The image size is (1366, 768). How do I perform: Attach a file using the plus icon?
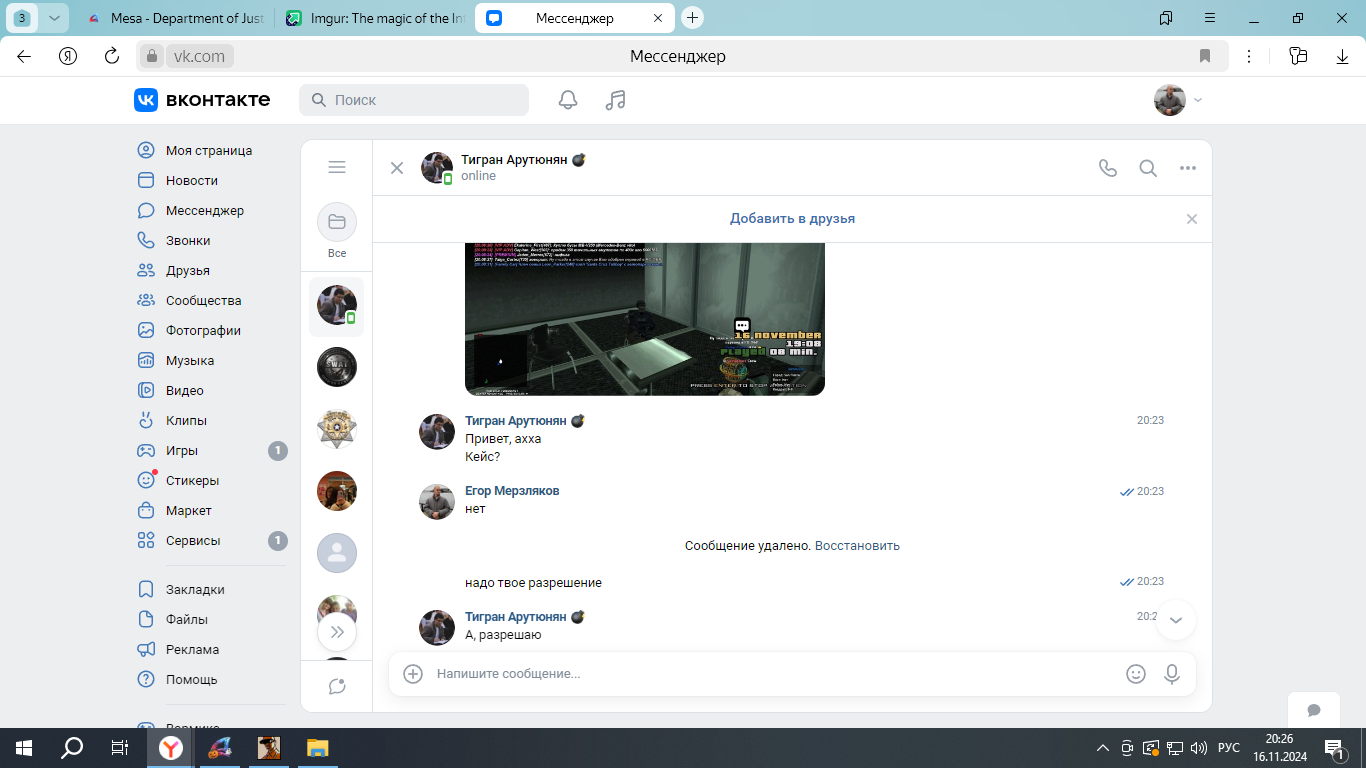(413, 674)
